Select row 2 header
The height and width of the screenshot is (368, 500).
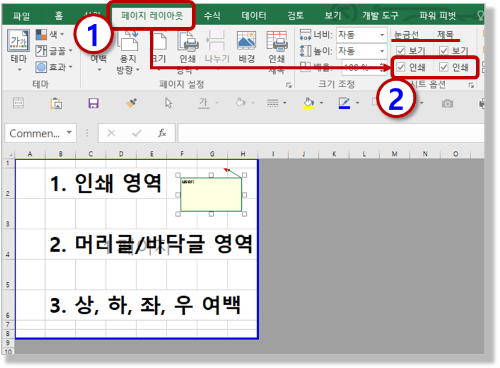(8, 184)
